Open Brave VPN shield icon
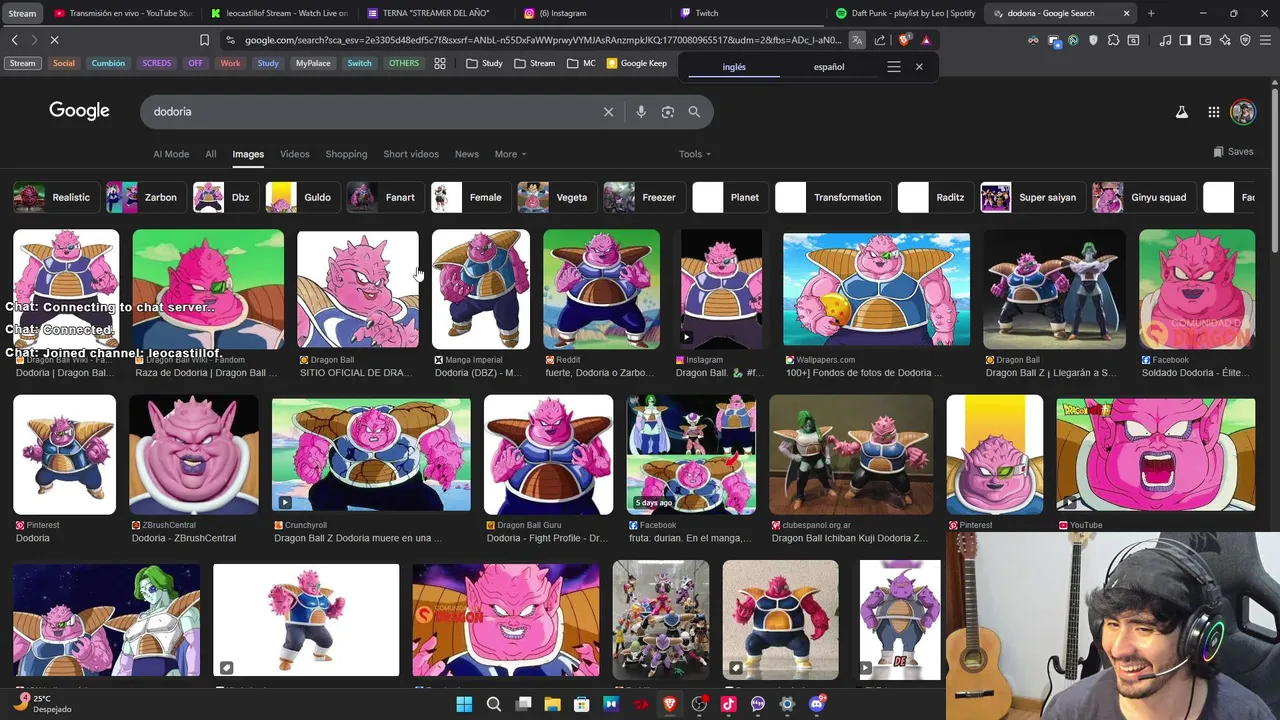The width and height of the screenshot is (1280, 720). 1245,40
